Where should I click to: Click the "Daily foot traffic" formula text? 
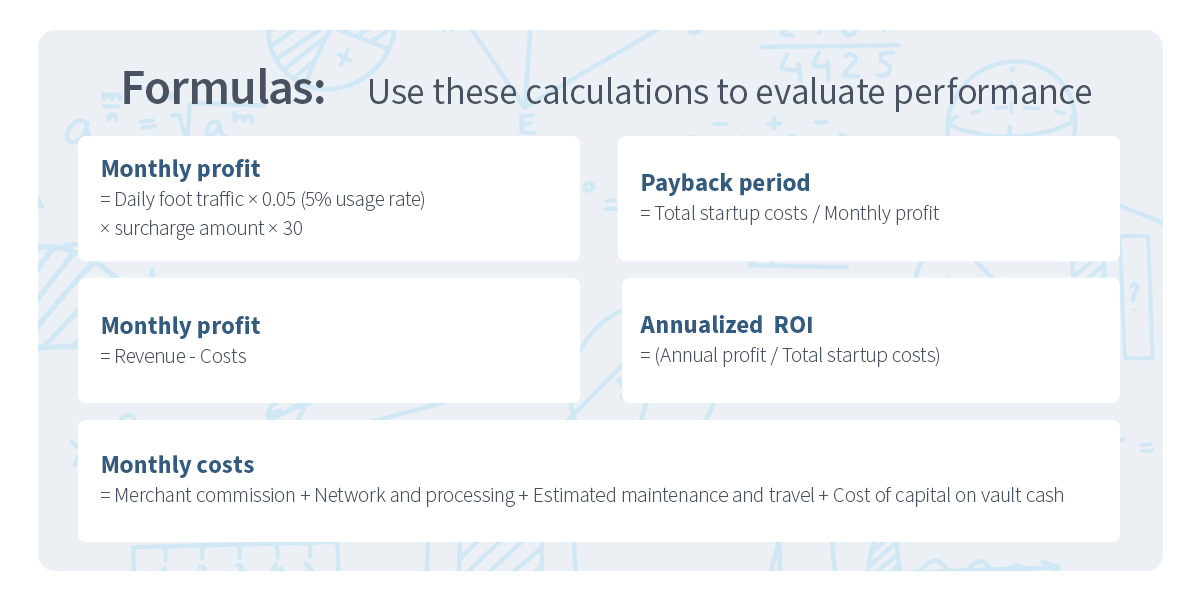click(179, 199)
